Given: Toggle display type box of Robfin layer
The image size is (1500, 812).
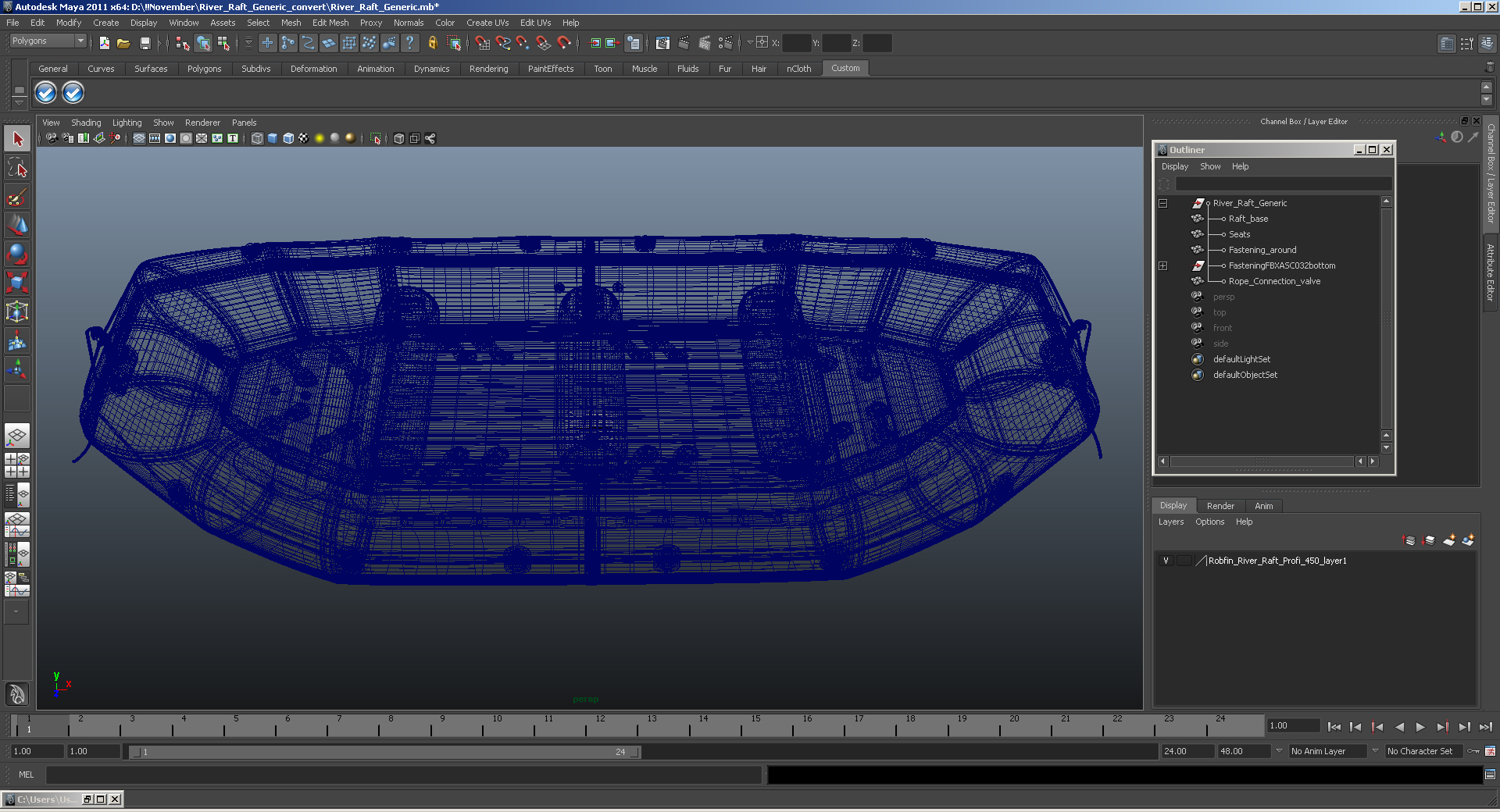Looking at the screenshot, I should coord(1184,561).
